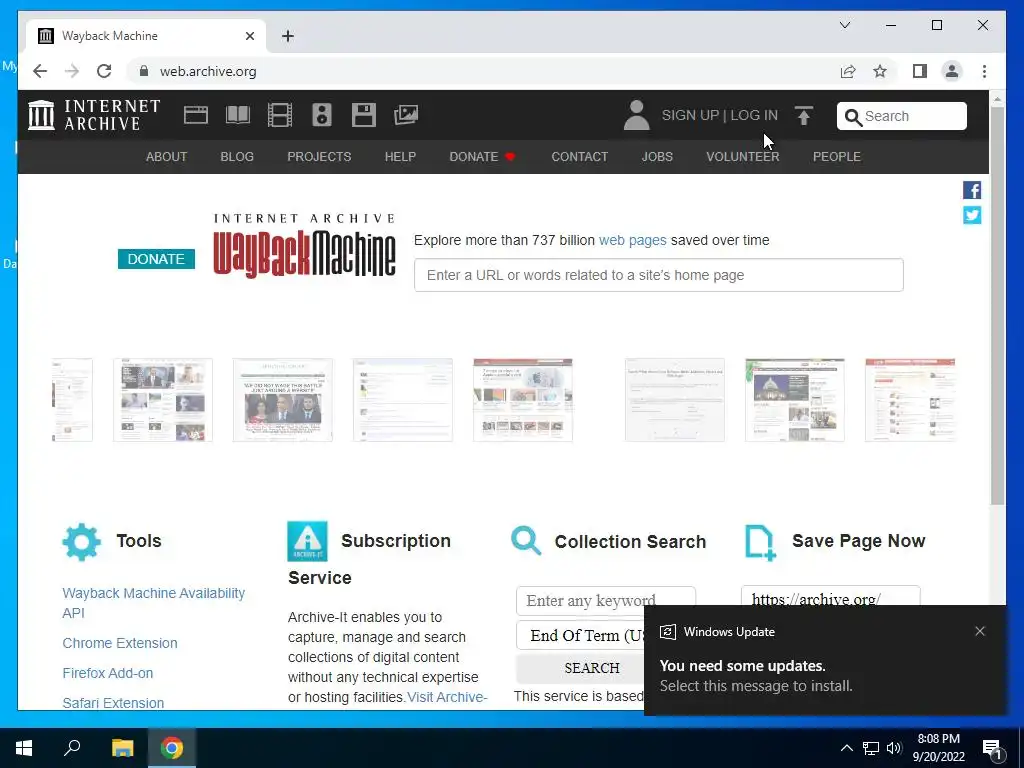Open the Capitol building page thumbnail

click(x=794, y=400)
